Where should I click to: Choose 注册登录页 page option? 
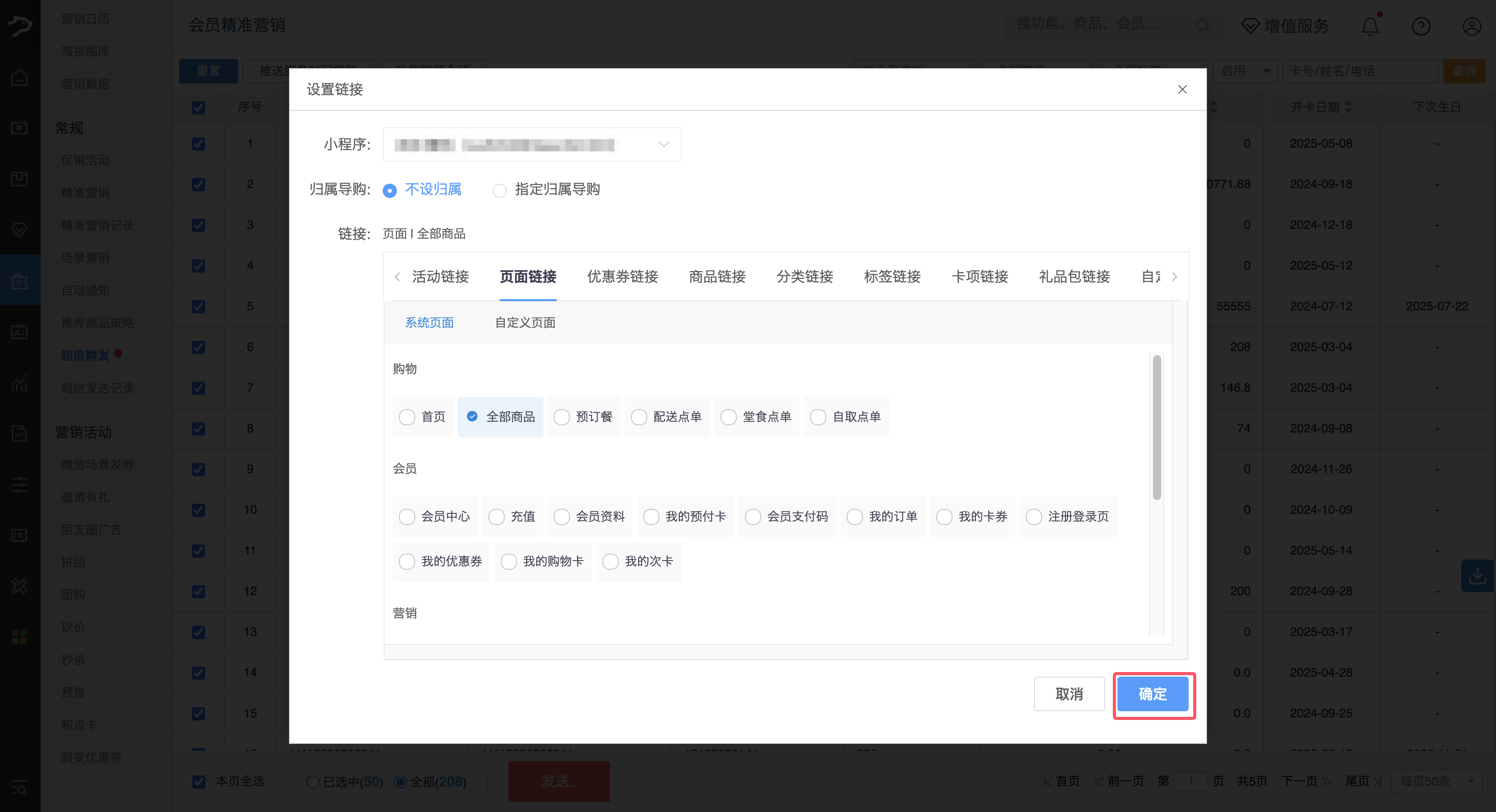(1068, 517)
